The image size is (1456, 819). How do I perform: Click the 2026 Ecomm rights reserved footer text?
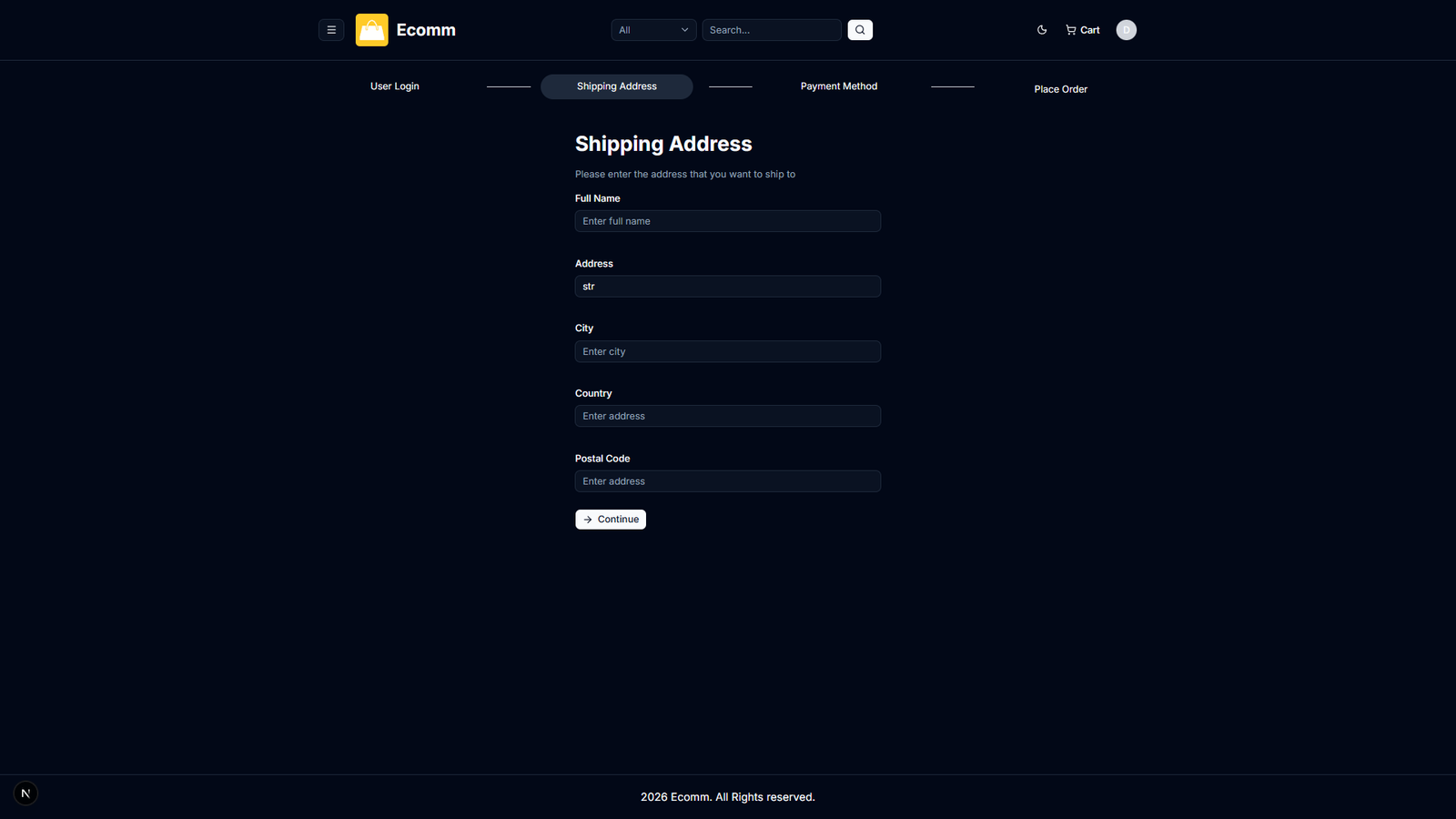pos(728,797)
